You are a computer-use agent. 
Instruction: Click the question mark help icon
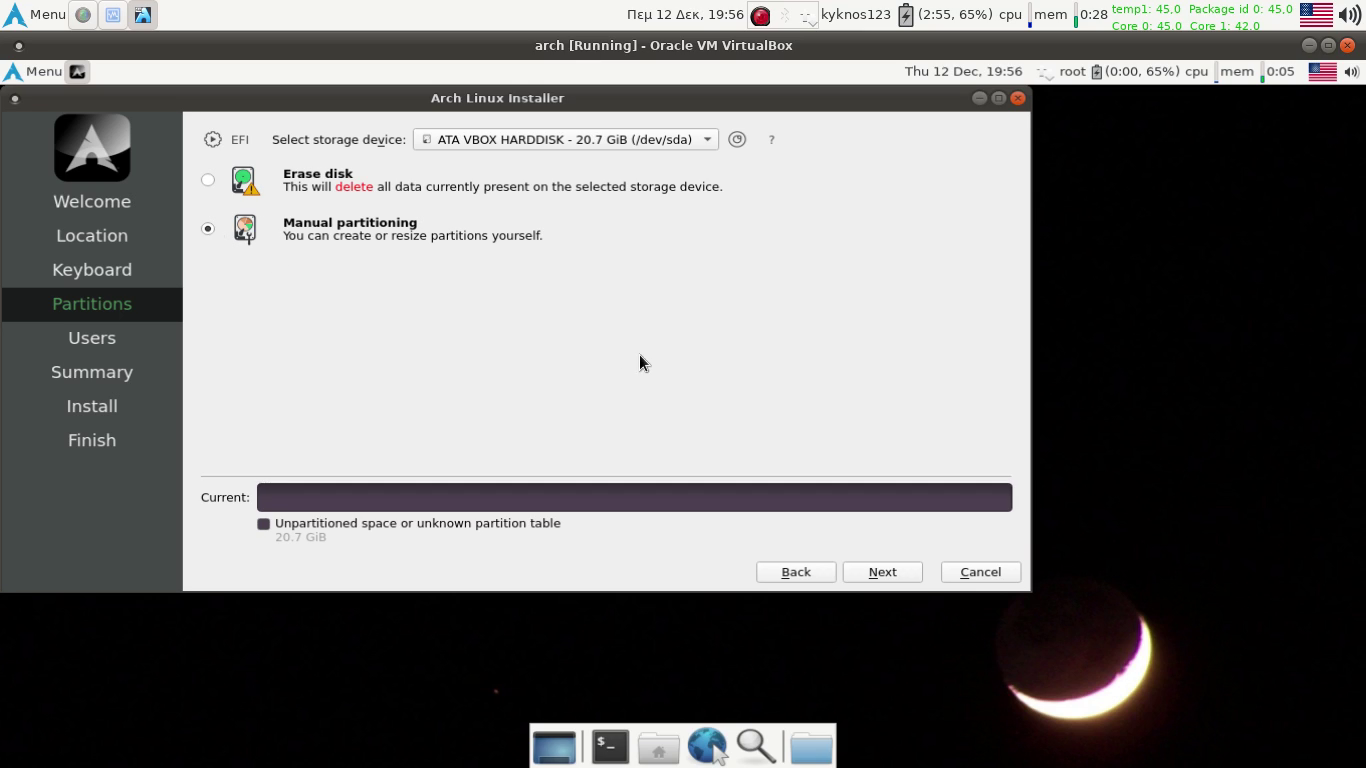(771, 140)
